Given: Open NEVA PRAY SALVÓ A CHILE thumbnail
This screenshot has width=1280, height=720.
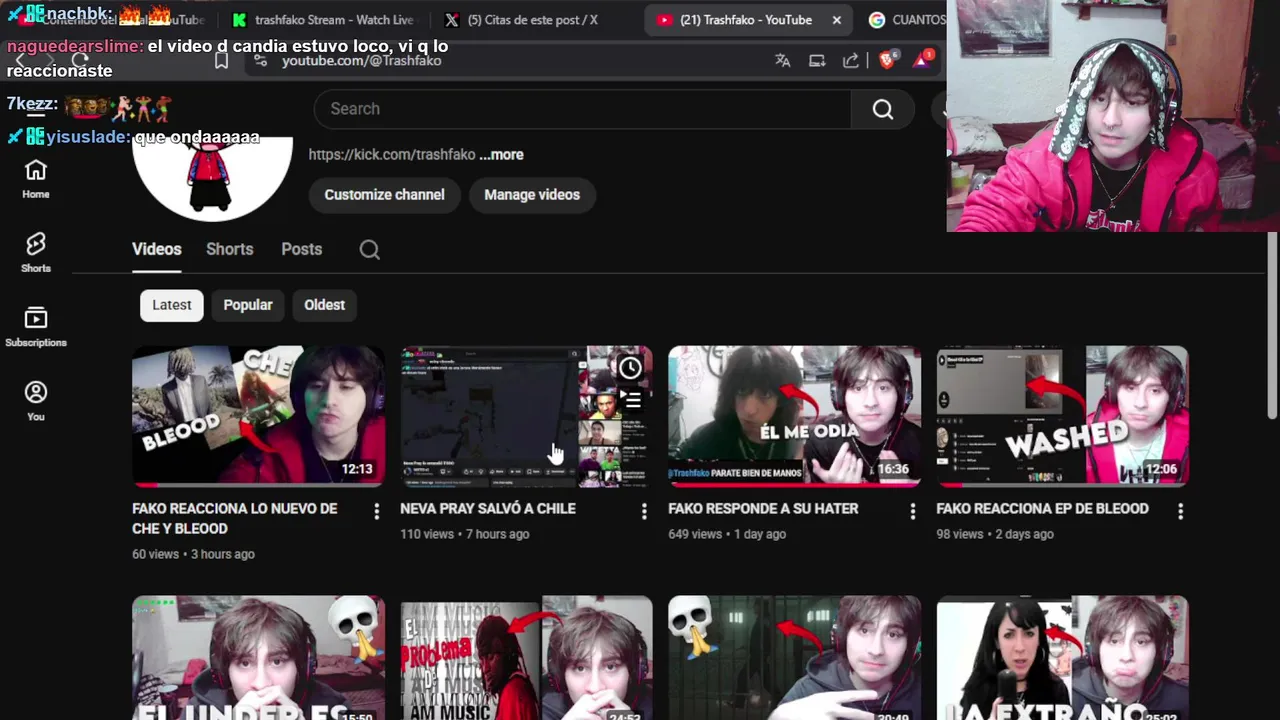Looking at the screenshot, I should 526,417.
